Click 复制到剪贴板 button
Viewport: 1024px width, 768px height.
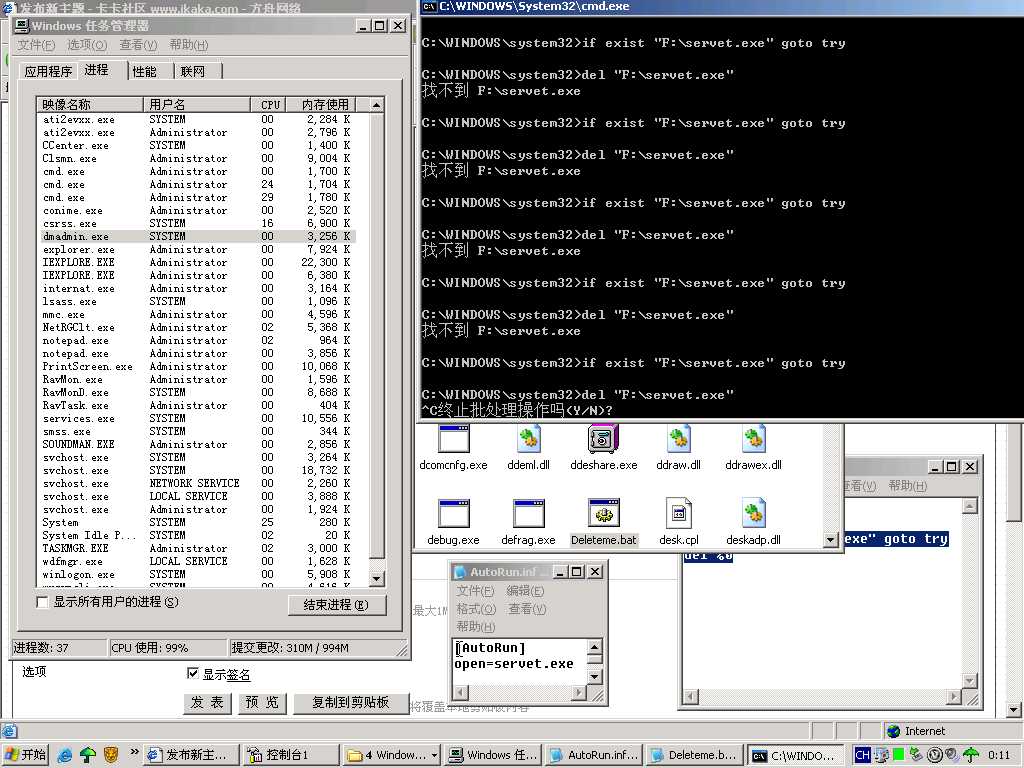[x=351, y=703]
